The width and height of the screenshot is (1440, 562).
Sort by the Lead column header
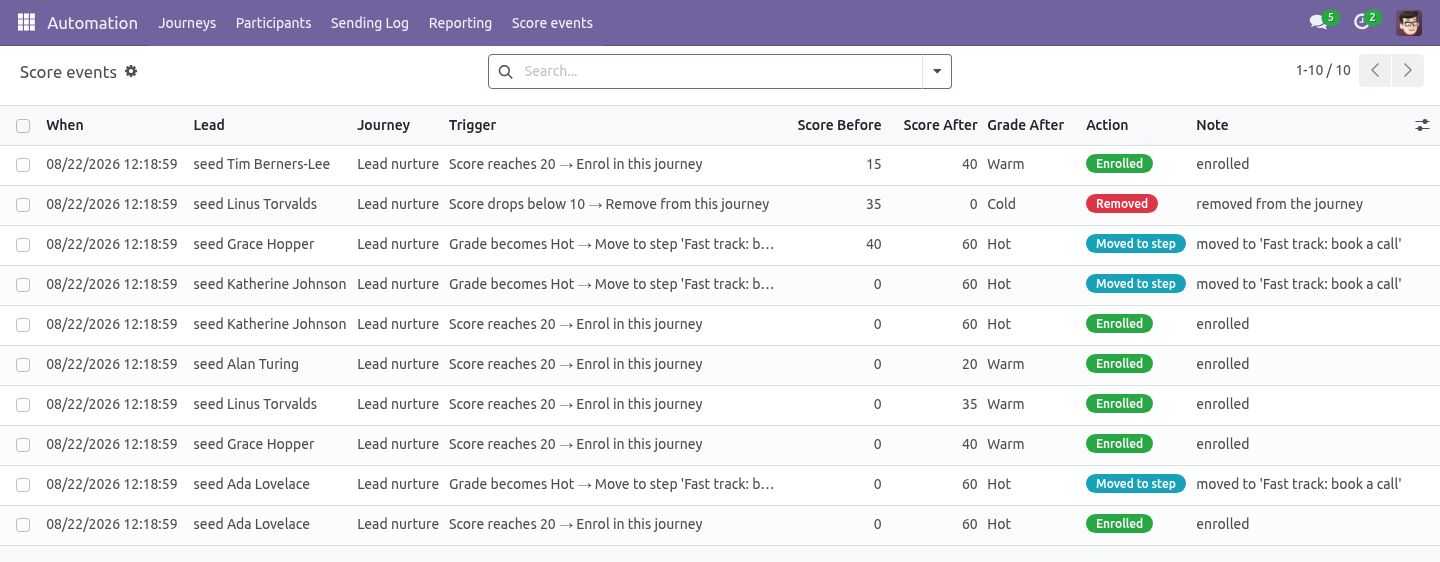209,125
